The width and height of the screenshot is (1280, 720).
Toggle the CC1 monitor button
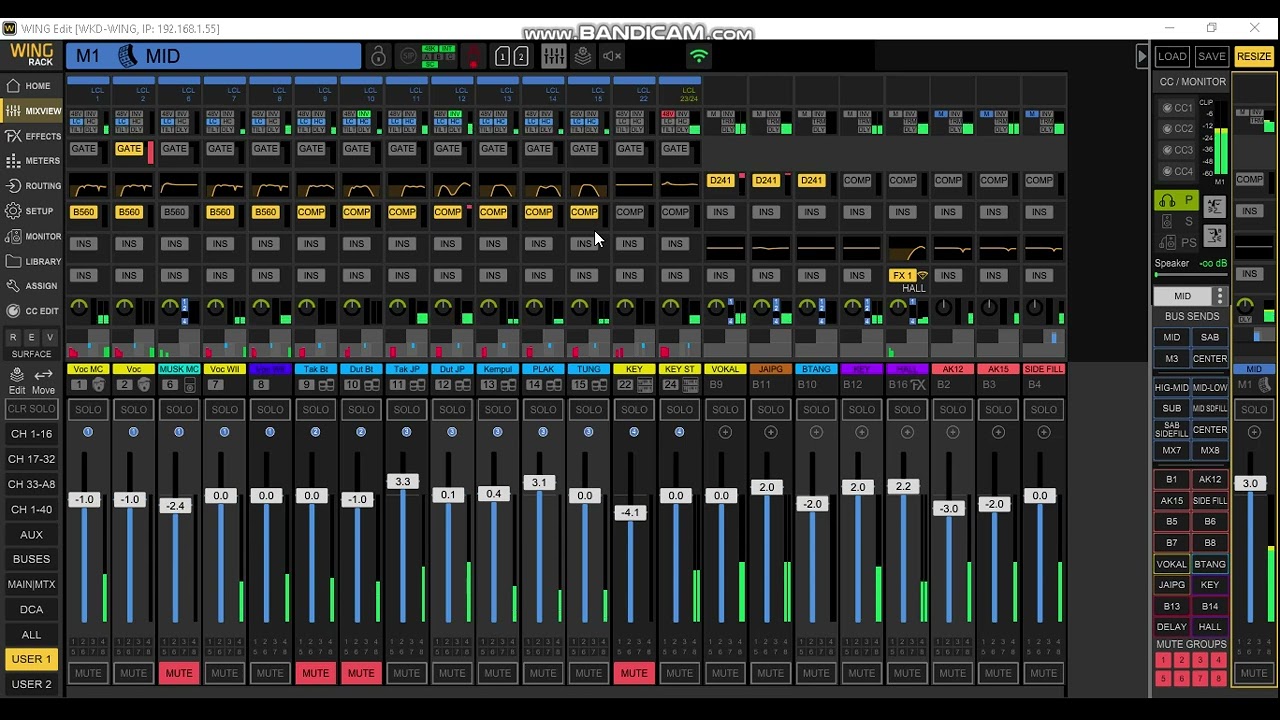tap(1176, 108)
